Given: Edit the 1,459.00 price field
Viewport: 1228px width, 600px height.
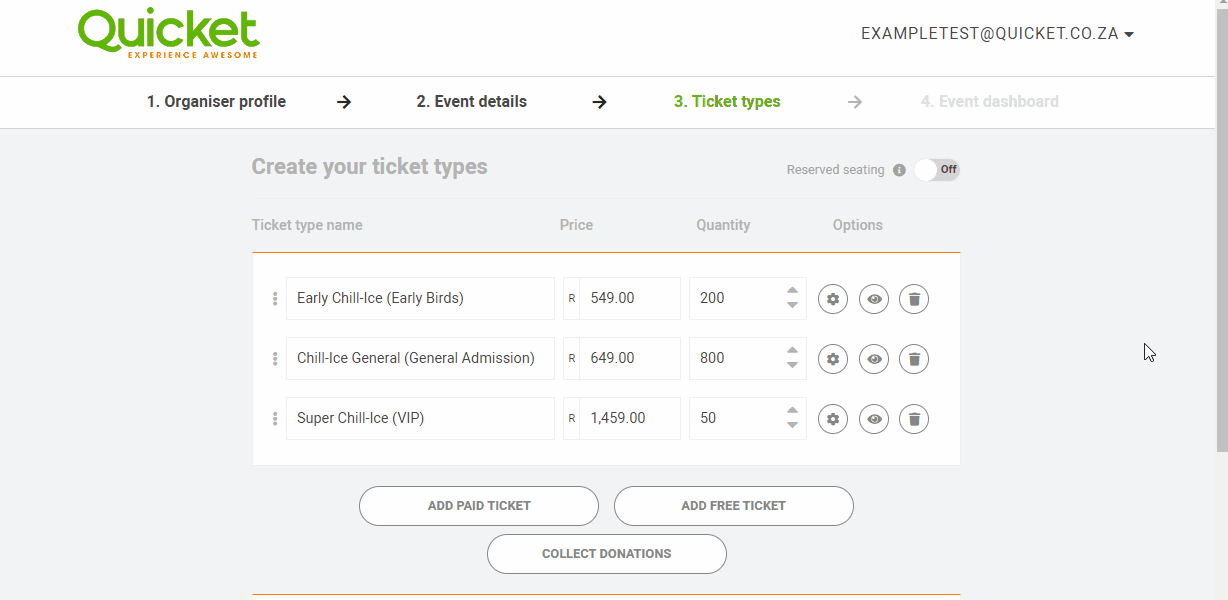Looking at the screenshot, I should pyautogui.click(x=630, y=418).
